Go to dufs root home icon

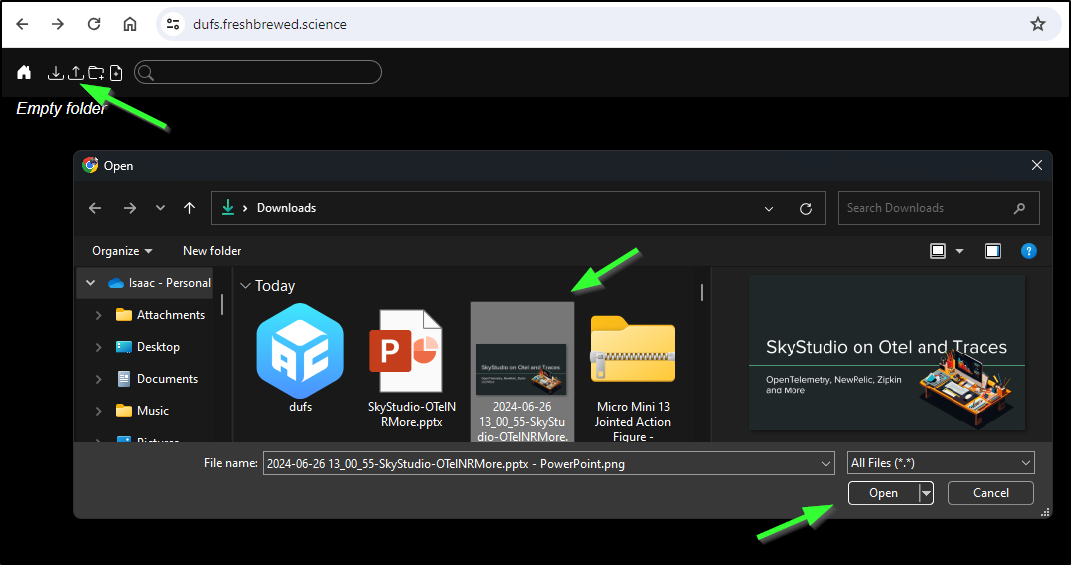click(x=24, y=72)
